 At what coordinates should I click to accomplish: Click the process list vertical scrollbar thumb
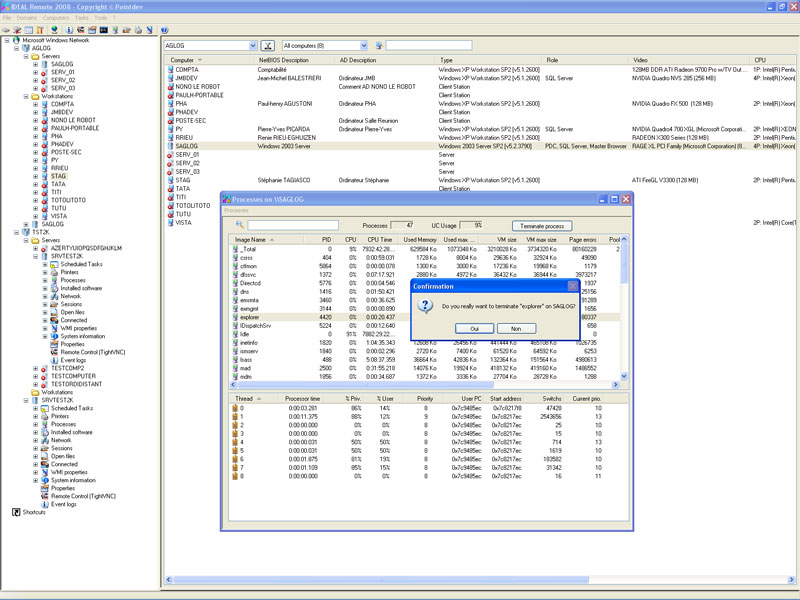point(624,264)
